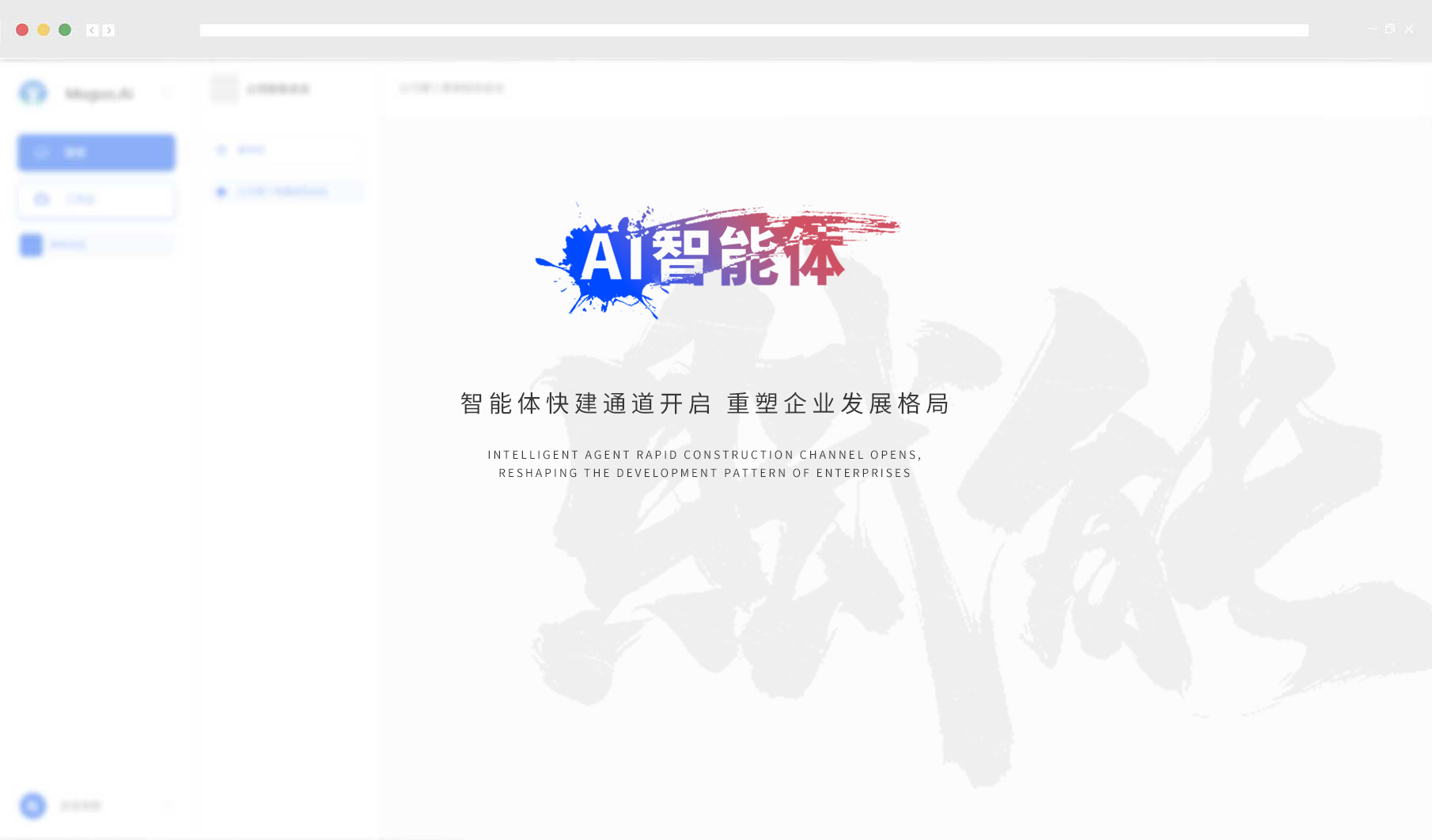Viewport: 1432px width, 840px height.
Task: Click the red traffic-light close dot
Action: click(22, 30)
